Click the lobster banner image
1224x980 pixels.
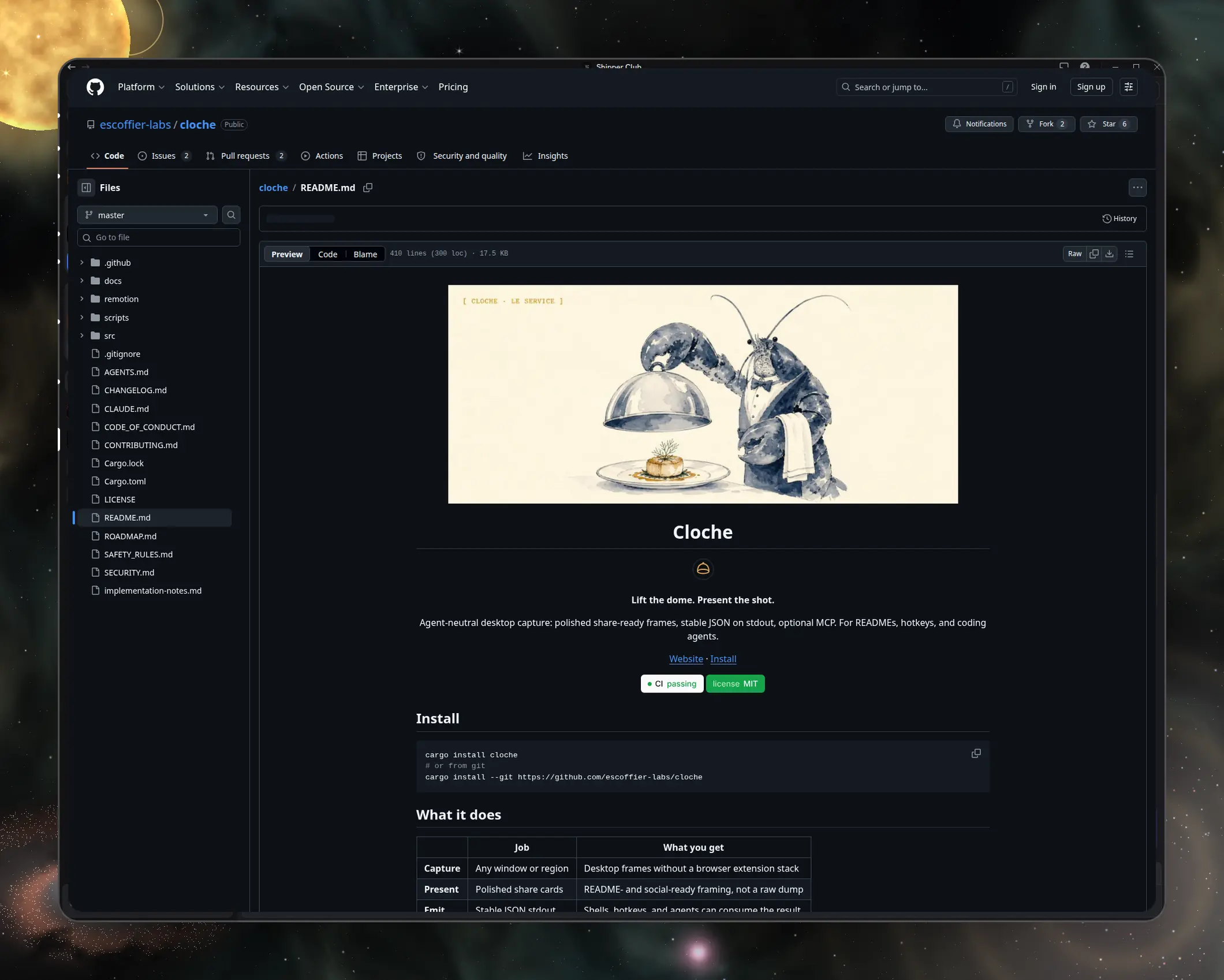pyautogui.click(x=703, y=394)
